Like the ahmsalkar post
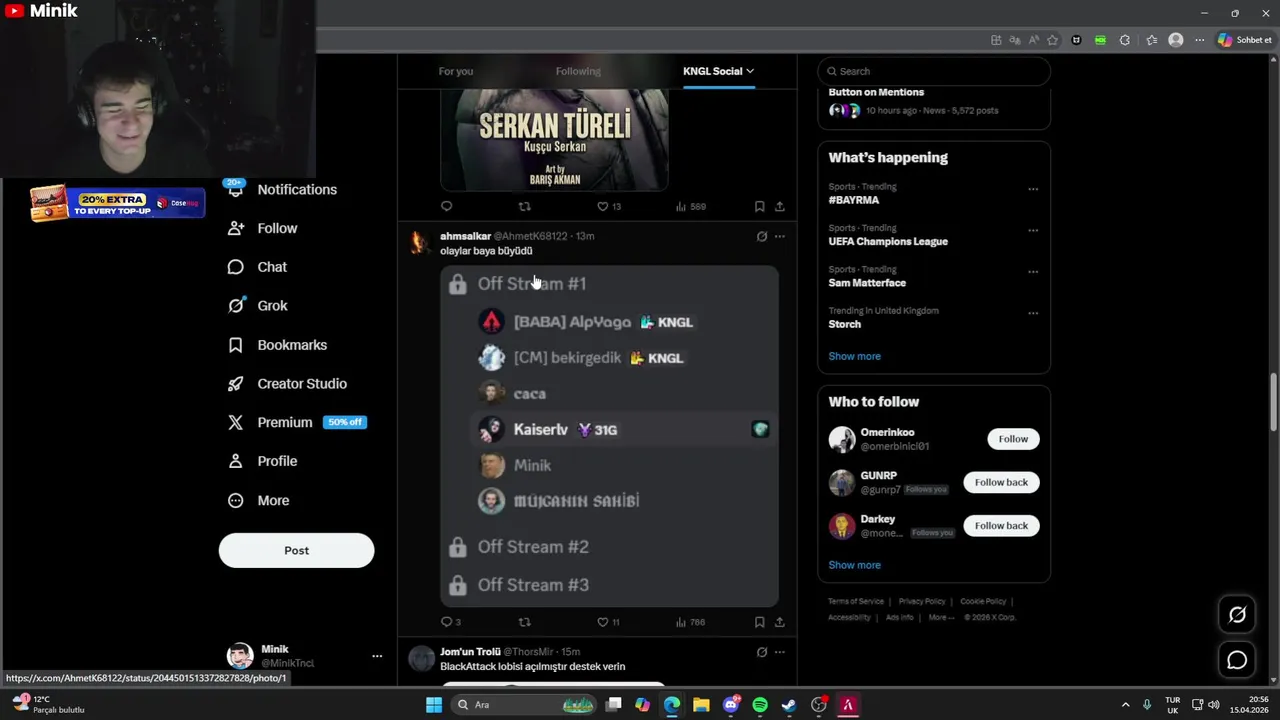The width and height of the screenshot is (1280, 720). (x=608, y=622)
